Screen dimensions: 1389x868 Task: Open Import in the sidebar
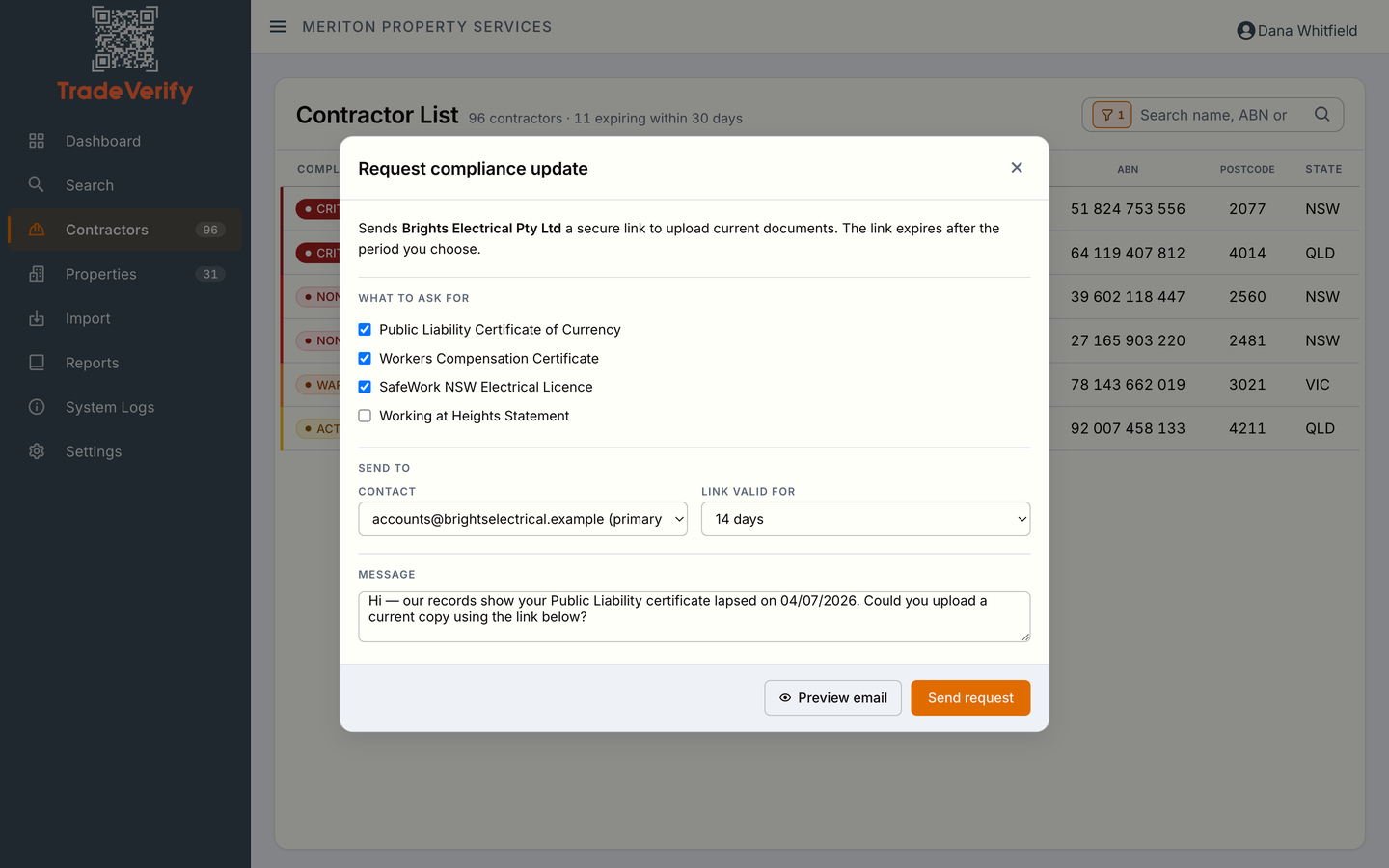pyautogui.click(x=125, y=318)
